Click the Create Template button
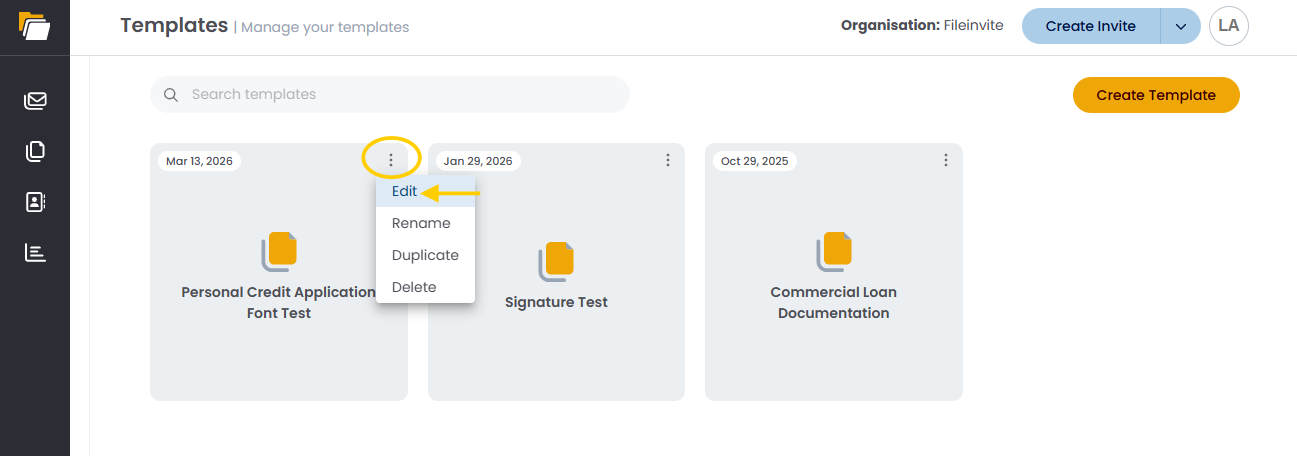Image resolution: width=1297 pixels, height=456 pixels. coord(1155,95)
